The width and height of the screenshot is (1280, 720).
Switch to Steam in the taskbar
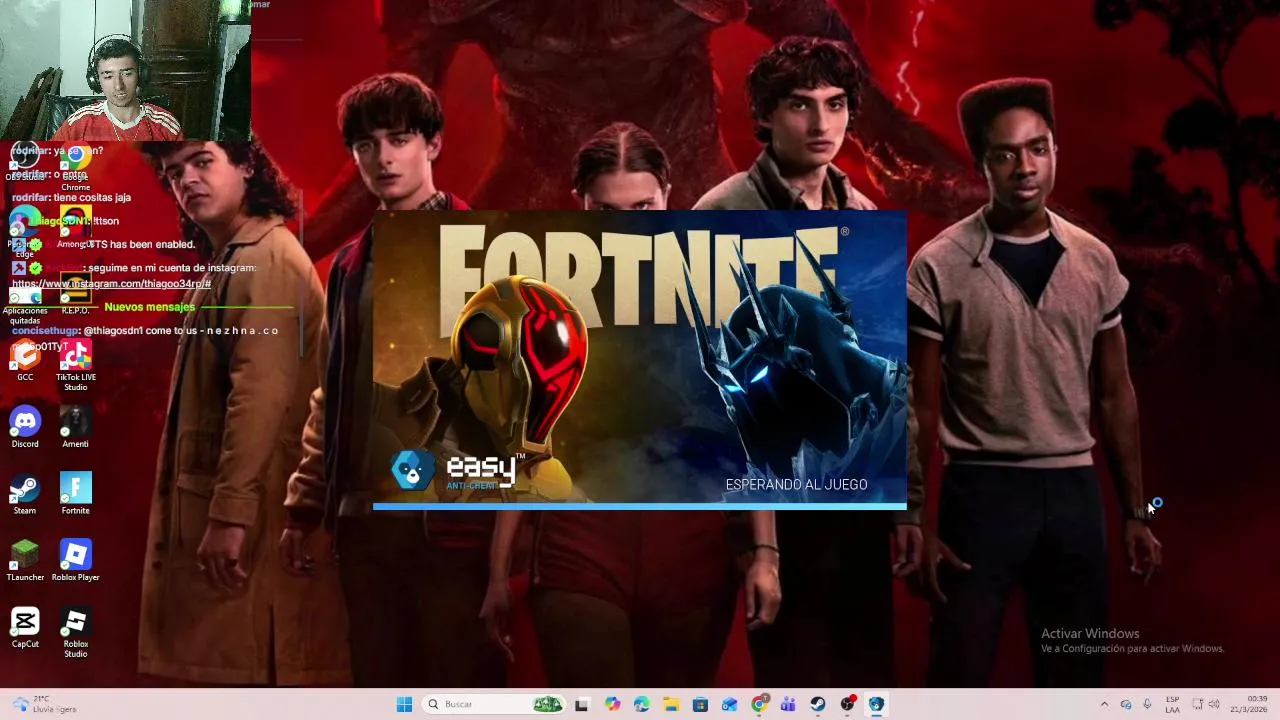818,704
